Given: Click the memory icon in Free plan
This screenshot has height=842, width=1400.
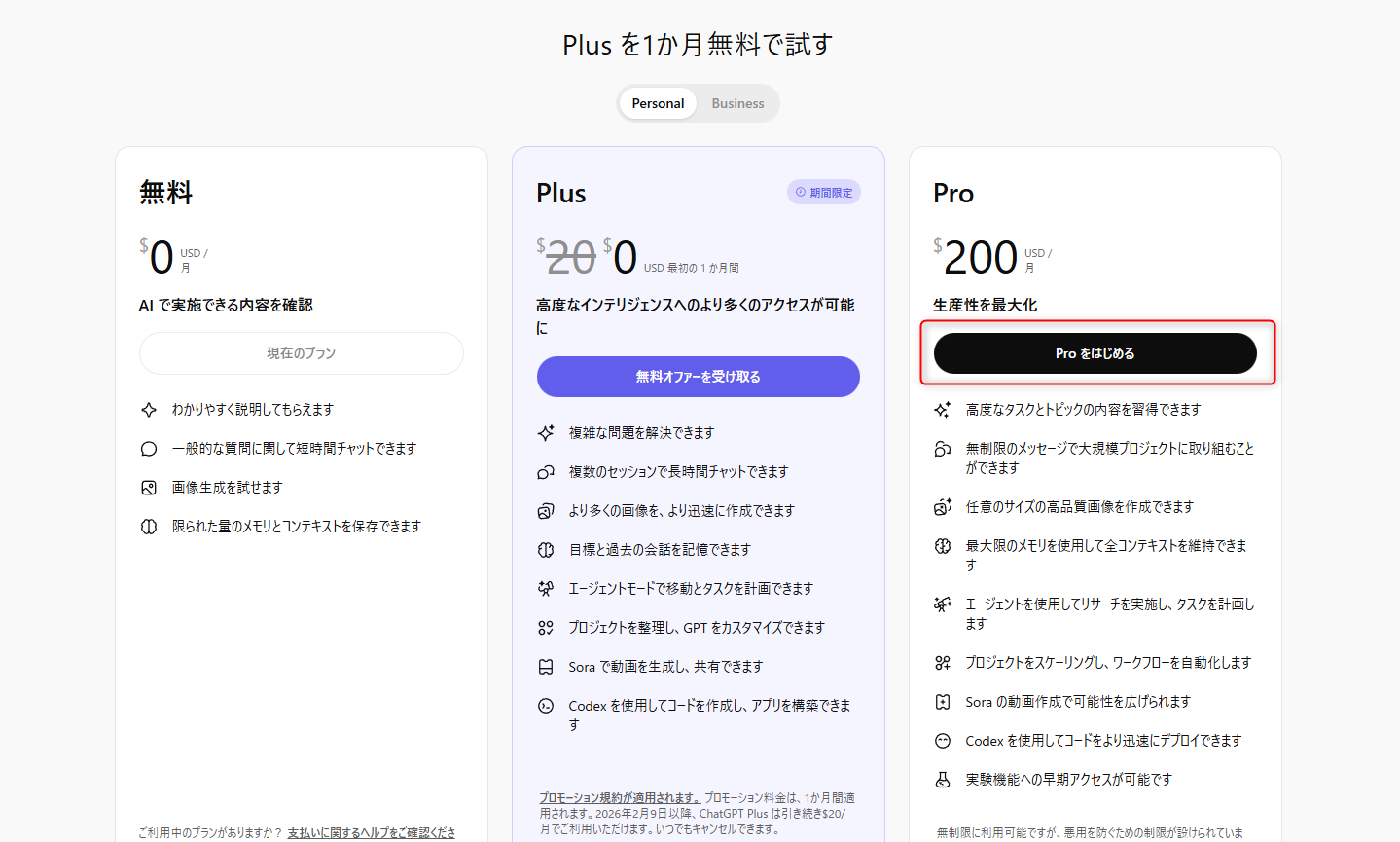Looking at the screenshot, I should 149,527.
